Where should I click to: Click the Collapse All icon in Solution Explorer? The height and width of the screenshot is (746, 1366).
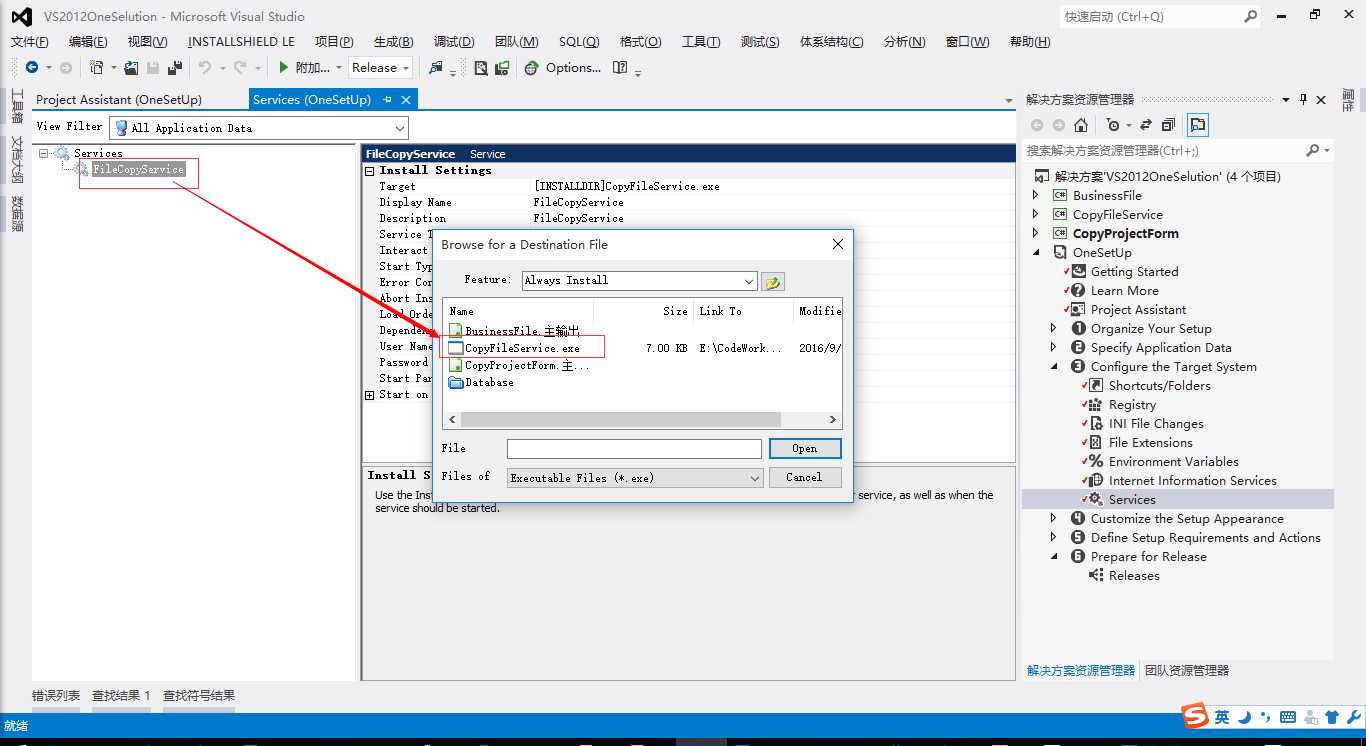pos(1168,125)
